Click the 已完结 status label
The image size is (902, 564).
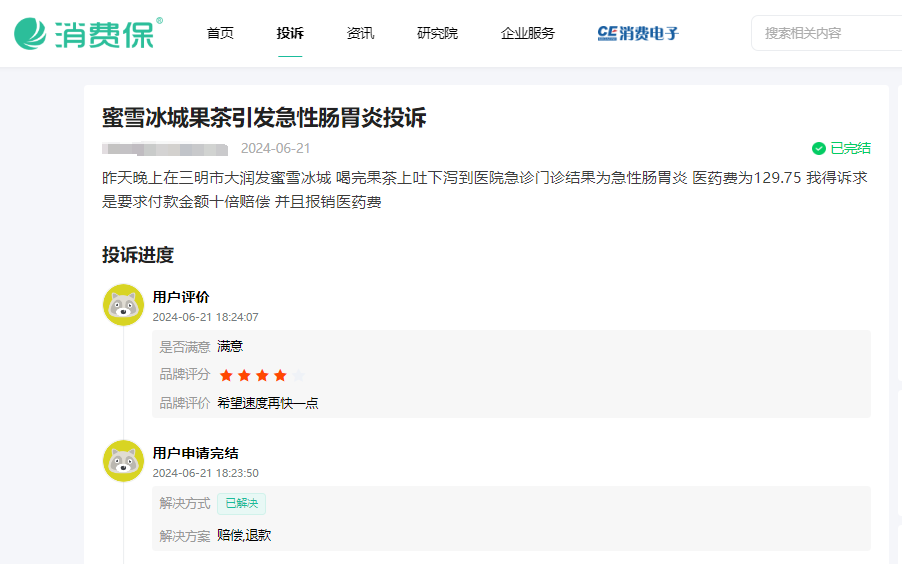pos(850,148)
